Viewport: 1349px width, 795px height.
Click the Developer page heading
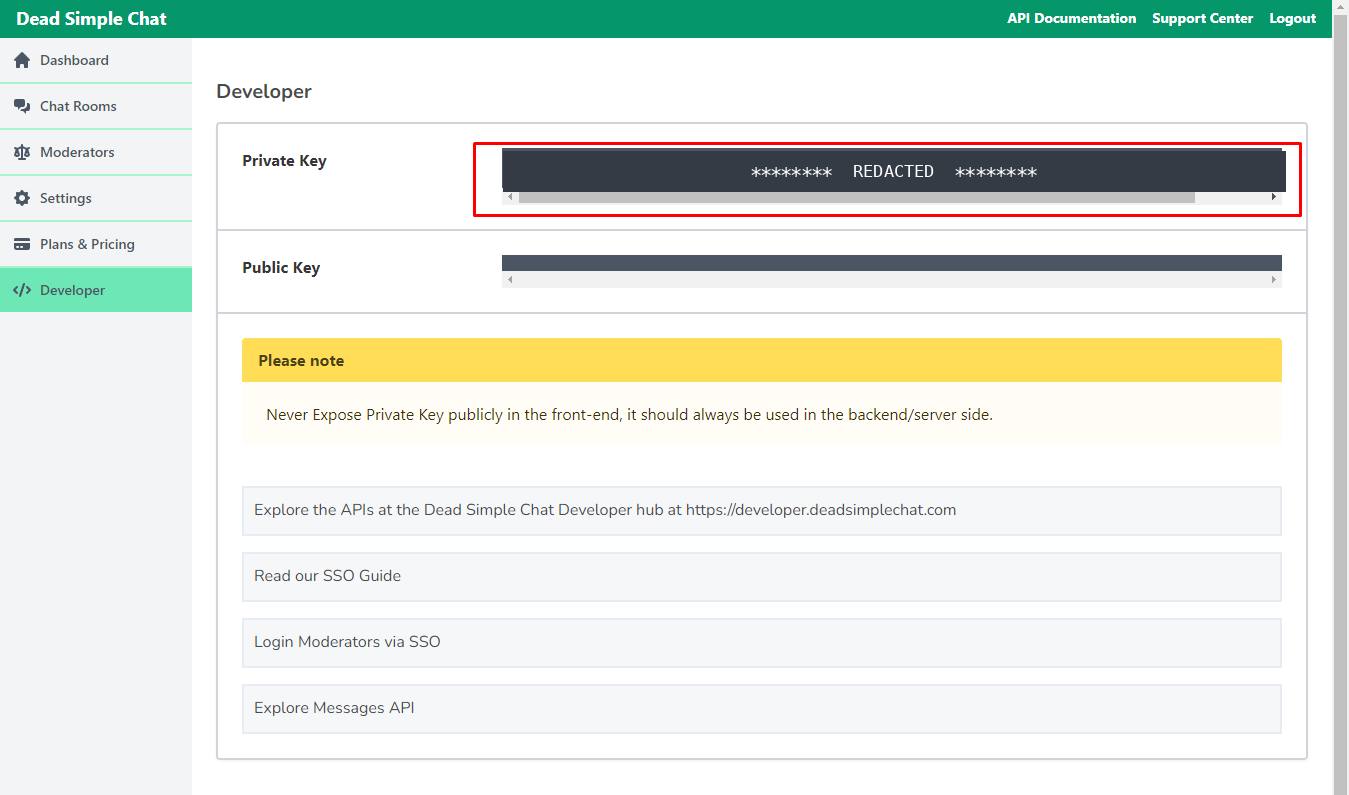pyautogui.click(x=264, y=92)
